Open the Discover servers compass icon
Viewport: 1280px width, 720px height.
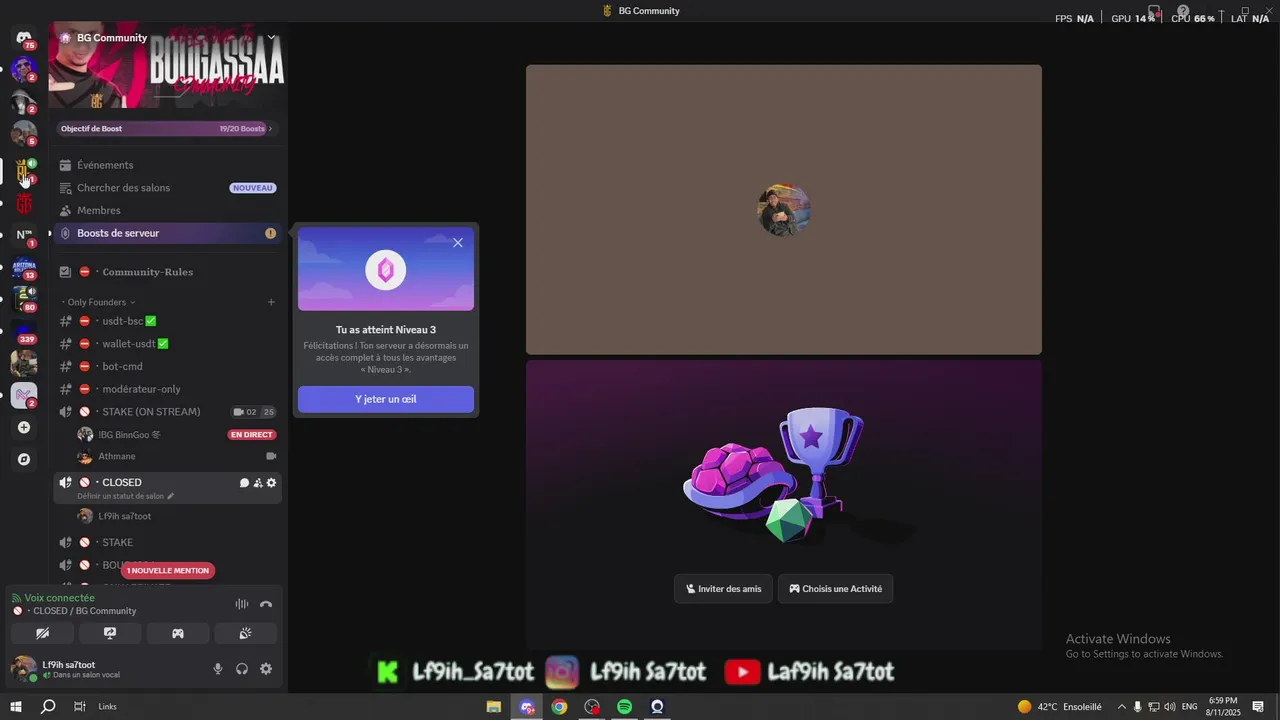click(x=24, y=459)
